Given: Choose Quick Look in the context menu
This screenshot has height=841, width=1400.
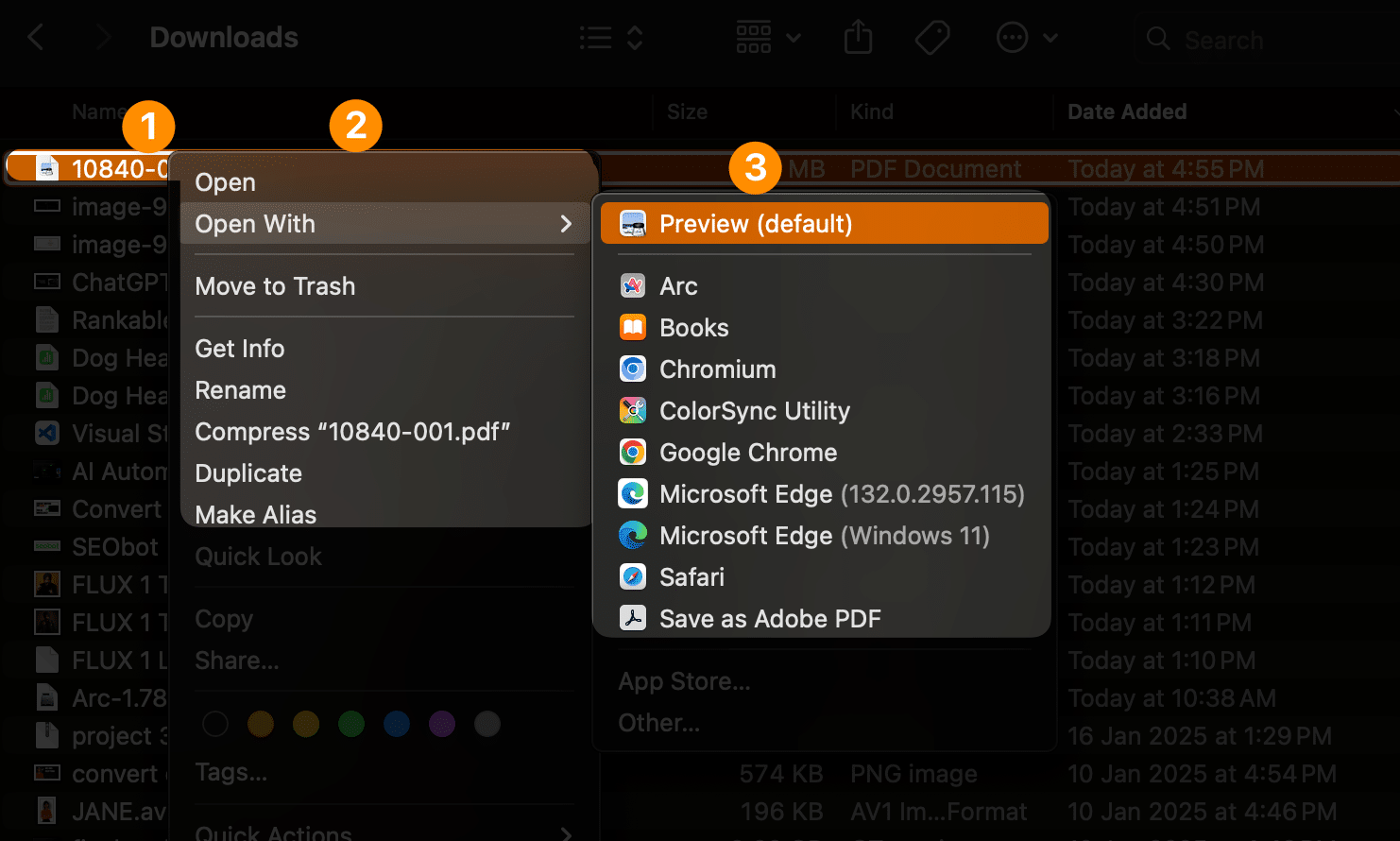Looking at the screenshot, I should click(x=385, y=557).
